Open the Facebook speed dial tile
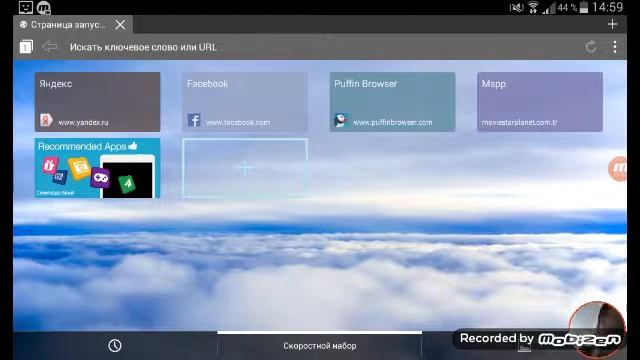This screenshot has width=640, height=360. 245,102
